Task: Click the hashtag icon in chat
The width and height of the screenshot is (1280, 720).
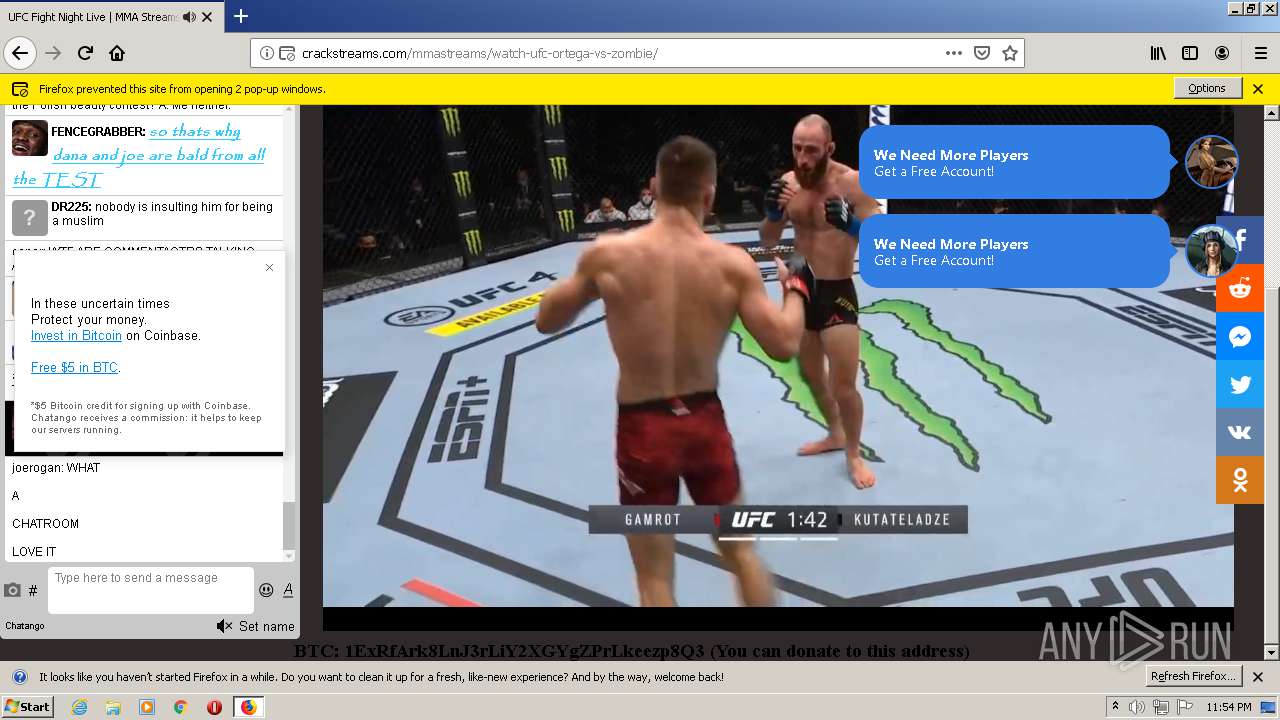Action: coord(33,591)
